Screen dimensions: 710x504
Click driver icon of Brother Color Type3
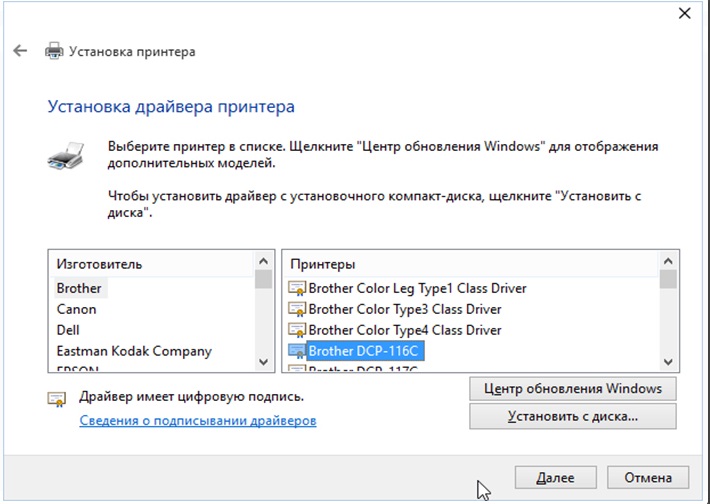297,309
